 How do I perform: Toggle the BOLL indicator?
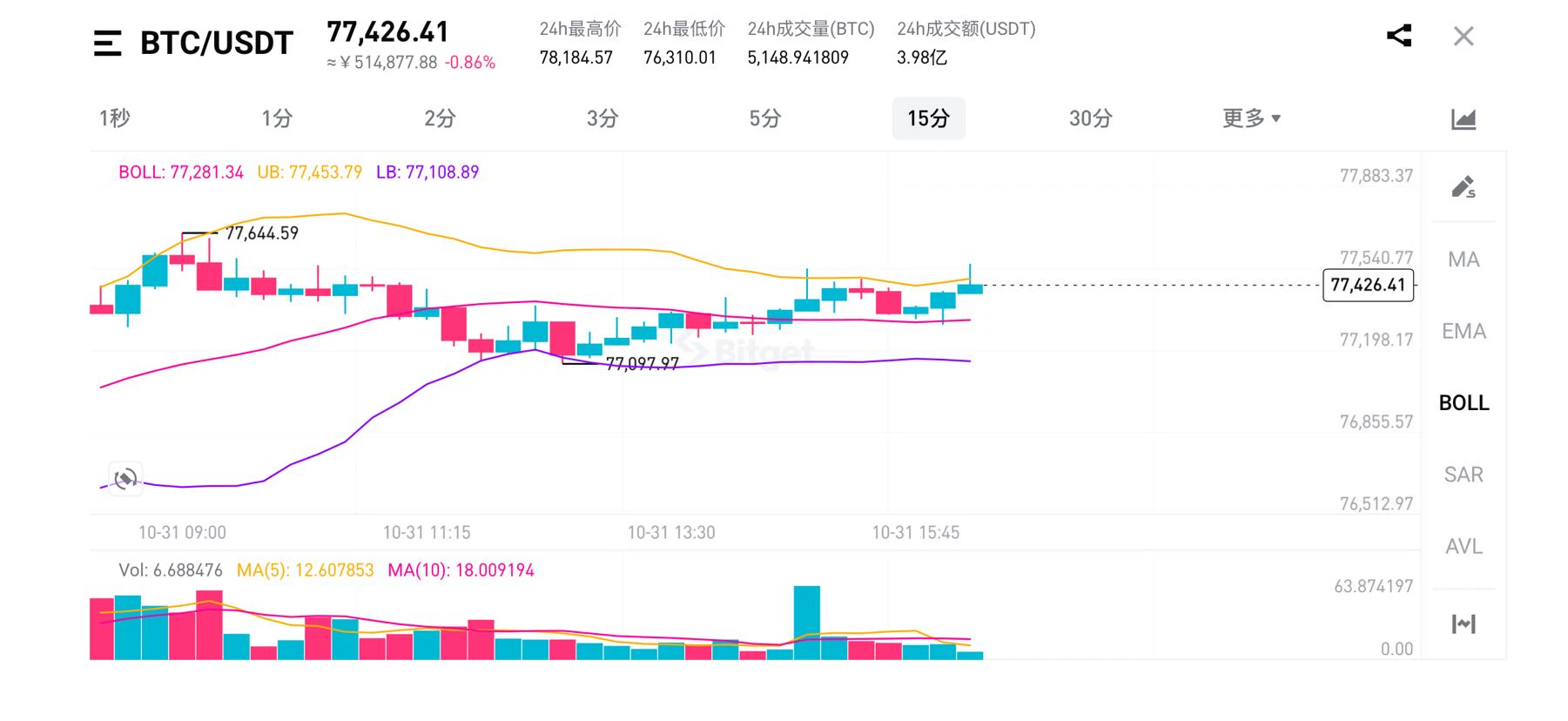coord(1464,402)
